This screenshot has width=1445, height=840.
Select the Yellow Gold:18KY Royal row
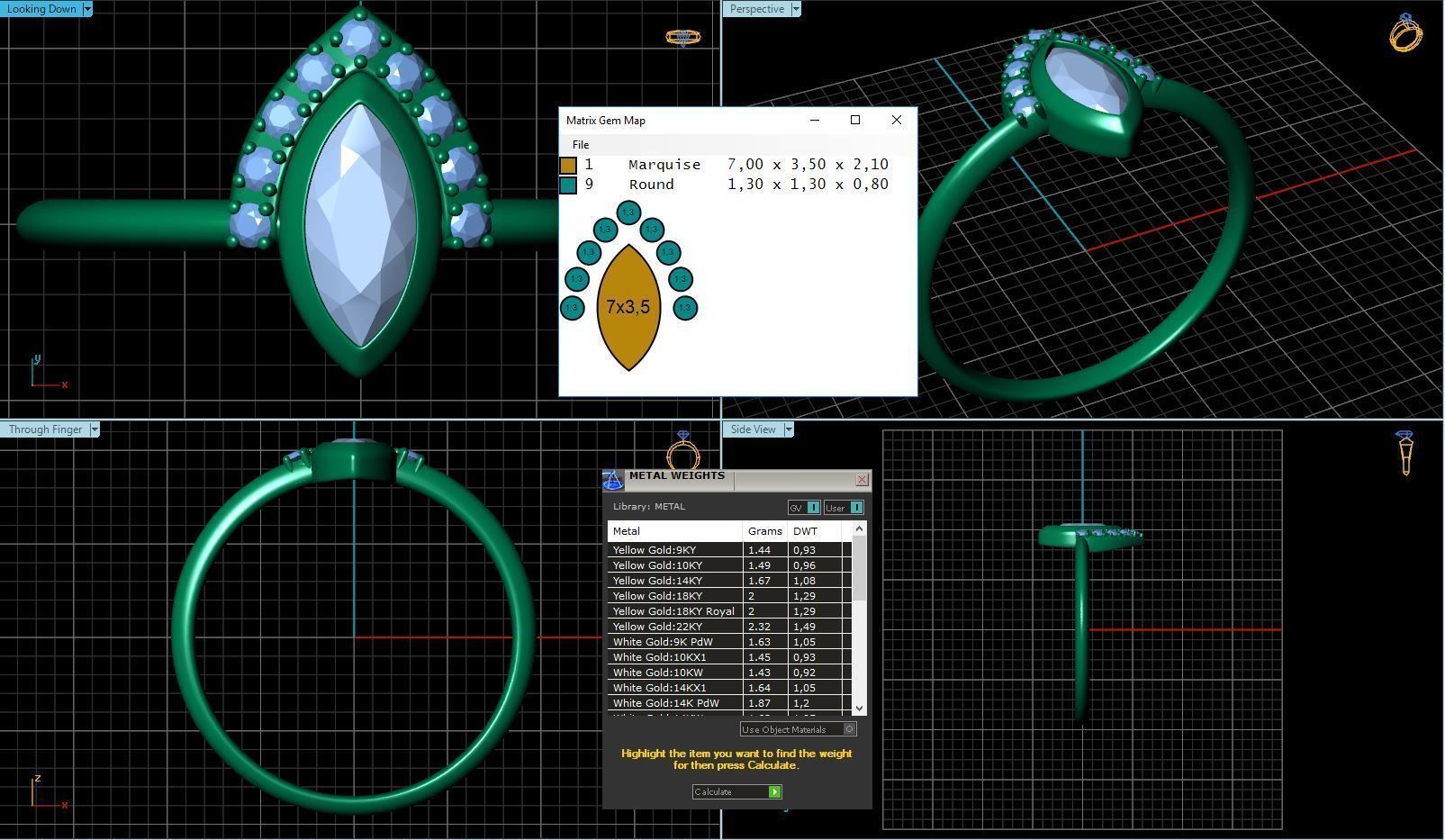tap(729, 611)
